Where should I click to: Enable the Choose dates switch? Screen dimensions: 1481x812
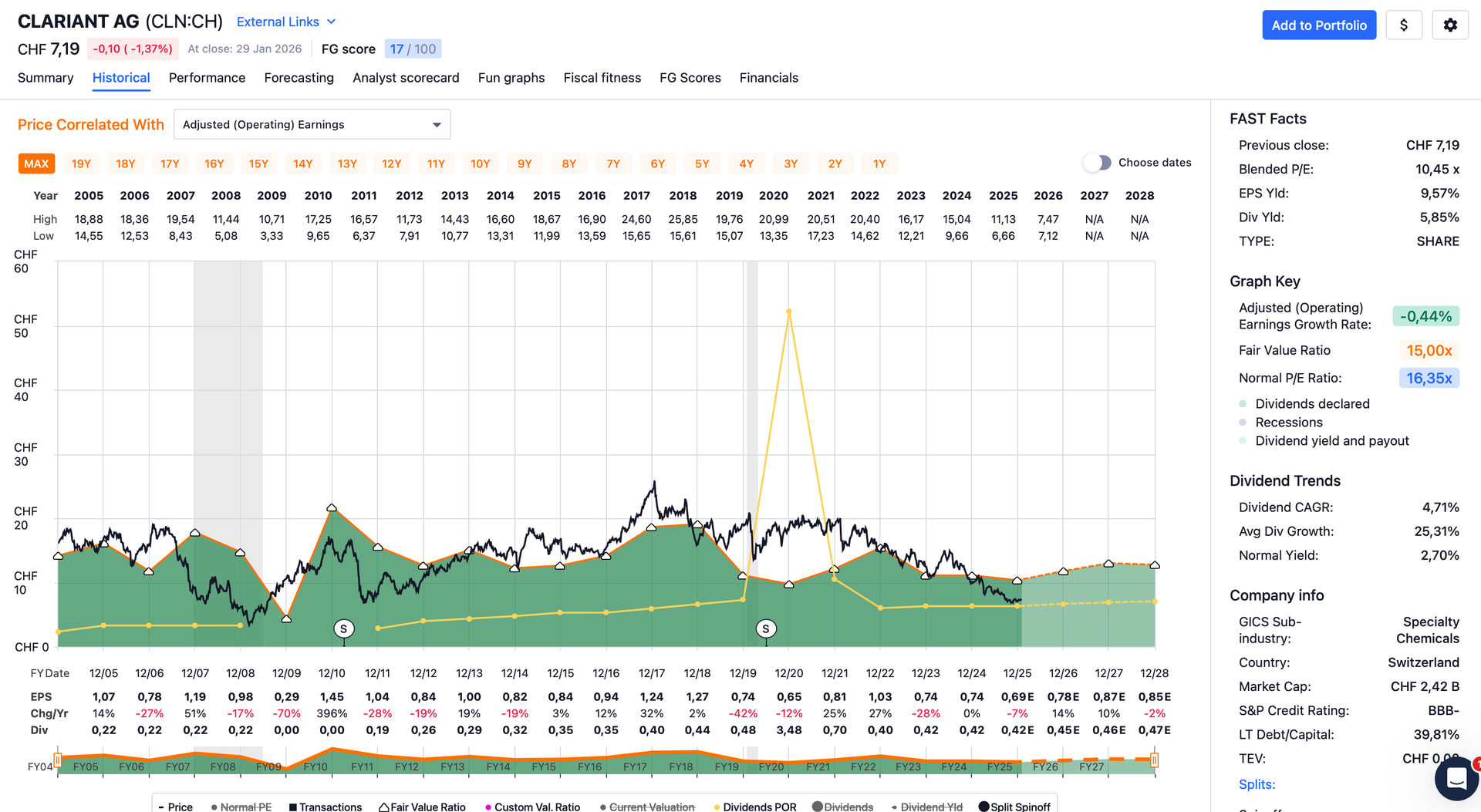(x=1098, y=163)
